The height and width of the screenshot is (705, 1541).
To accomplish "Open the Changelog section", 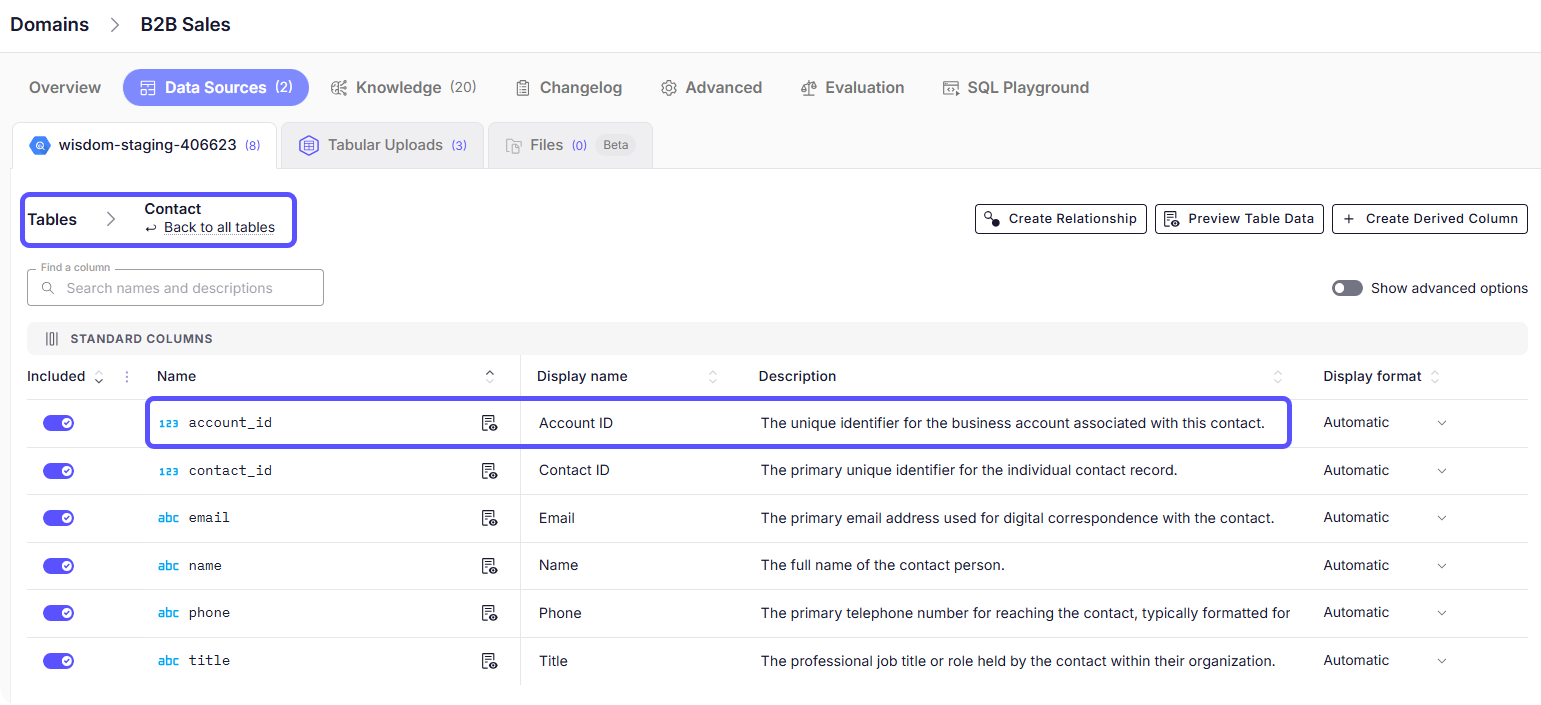I will pos(568,87).
